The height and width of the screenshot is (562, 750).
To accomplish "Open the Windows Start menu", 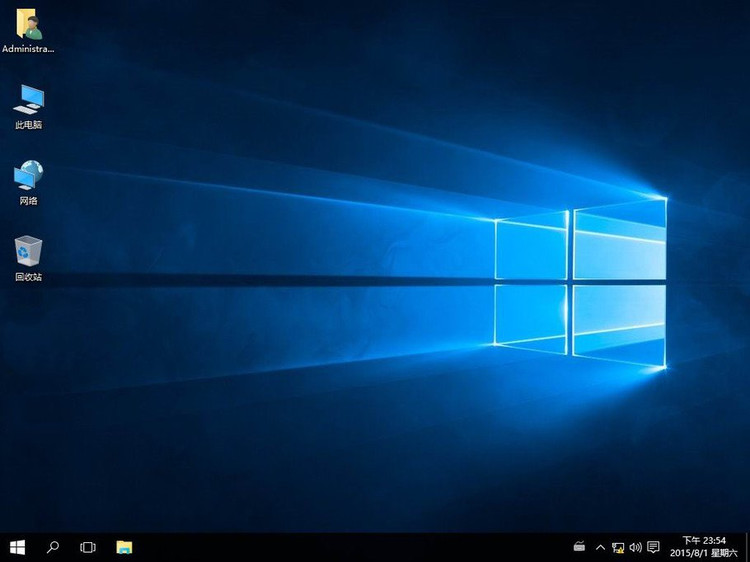I will click(18, 547).
